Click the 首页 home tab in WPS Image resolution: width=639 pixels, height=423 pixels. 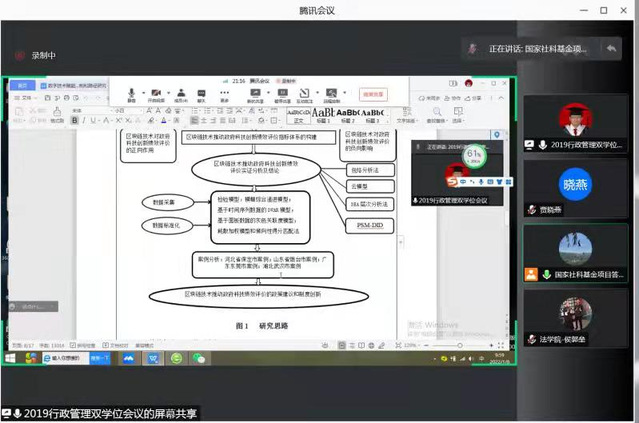pyautogui.click(x=22, y=86)
